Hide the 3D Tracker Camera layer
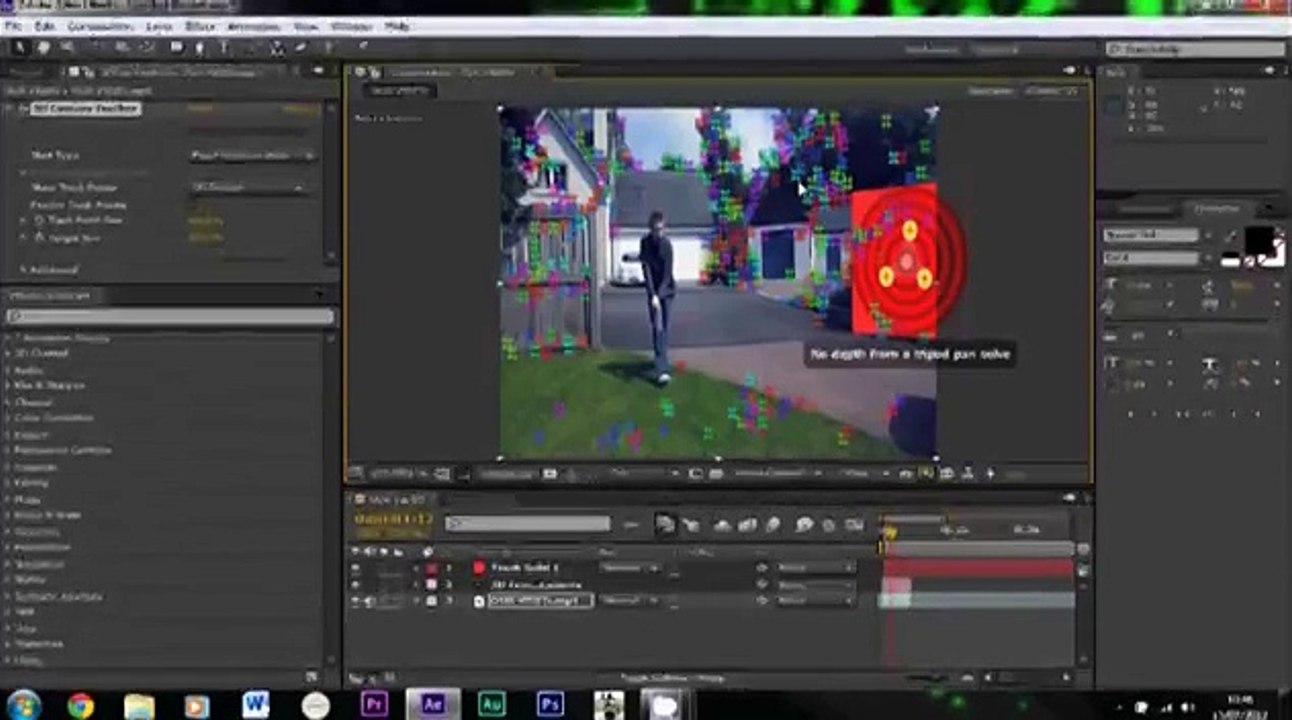Image resolution: width=1292 pixels, height=720 pixels. point(356,584)
